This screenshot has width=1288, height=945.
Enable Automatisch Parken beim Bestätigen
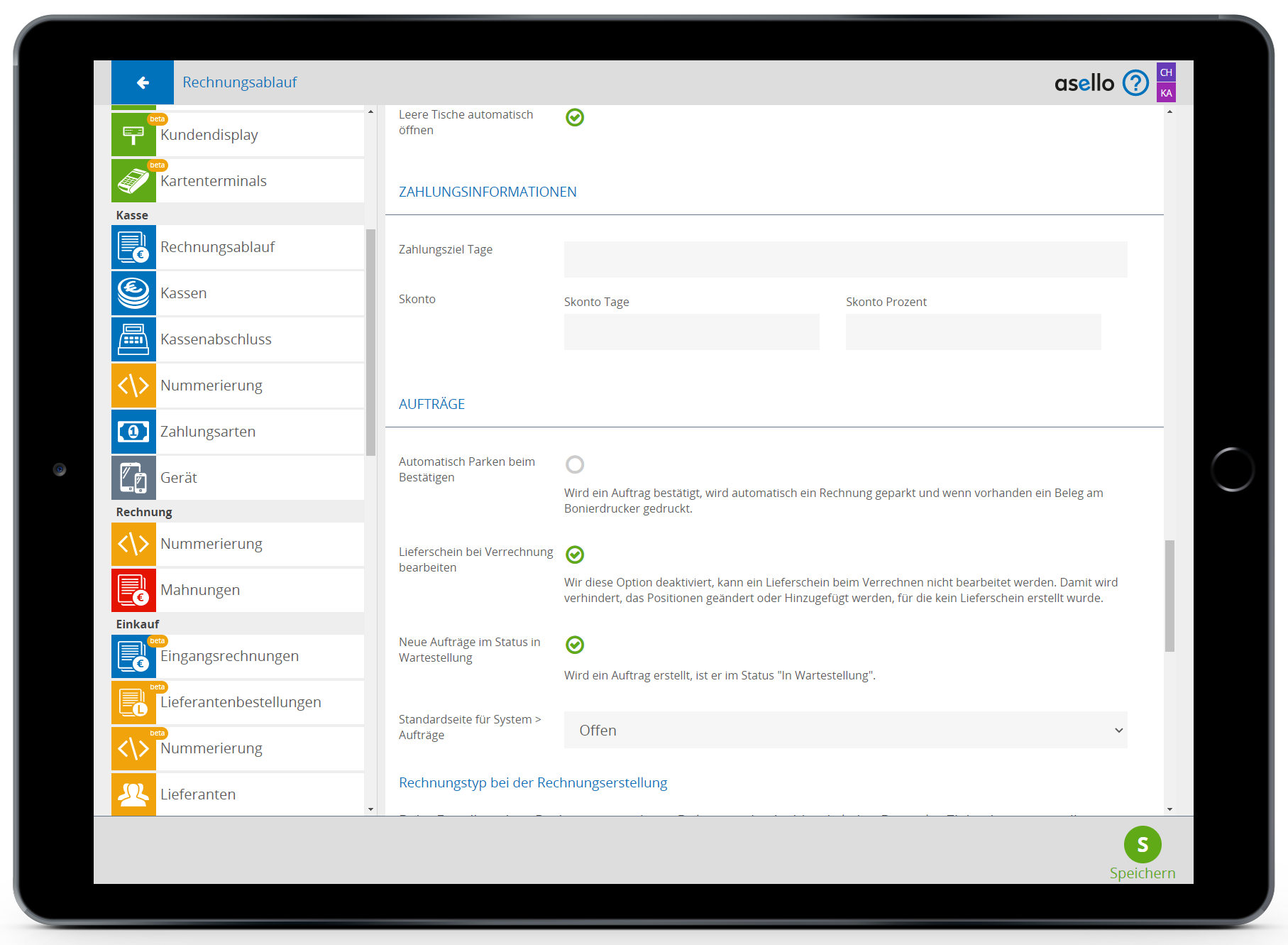[x=575, y=464]
